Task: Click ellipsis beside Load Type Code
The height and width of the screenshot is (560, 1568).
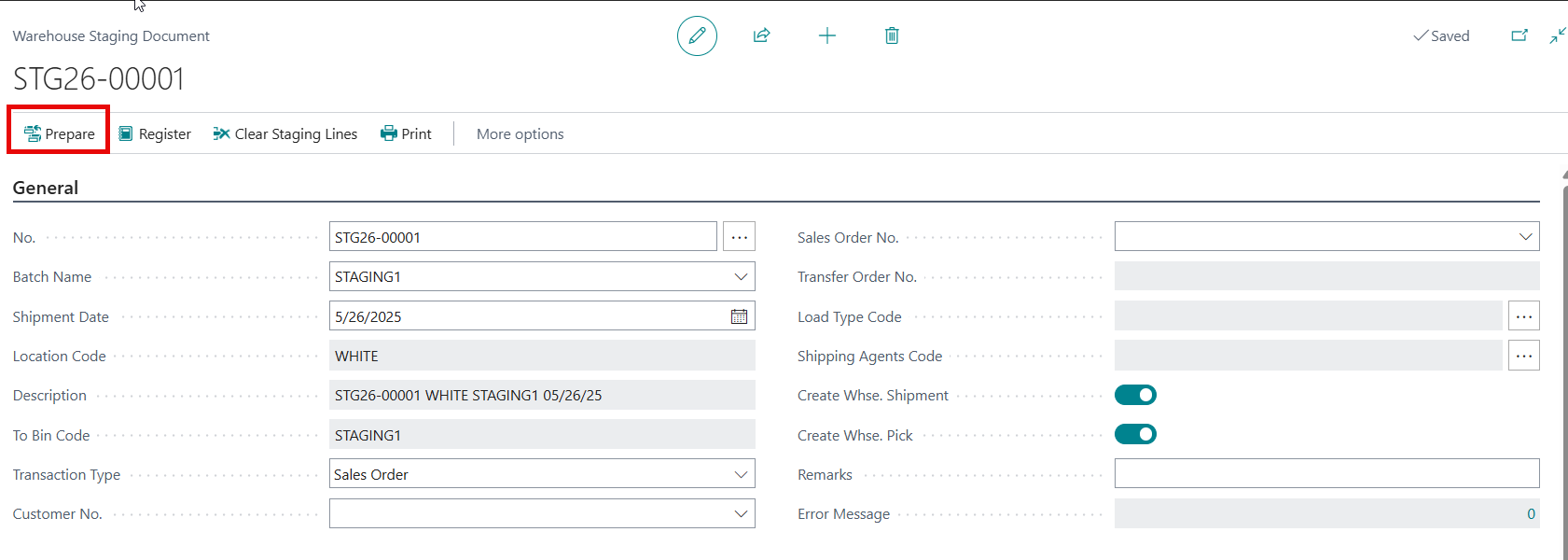Action: point(1523,316)
